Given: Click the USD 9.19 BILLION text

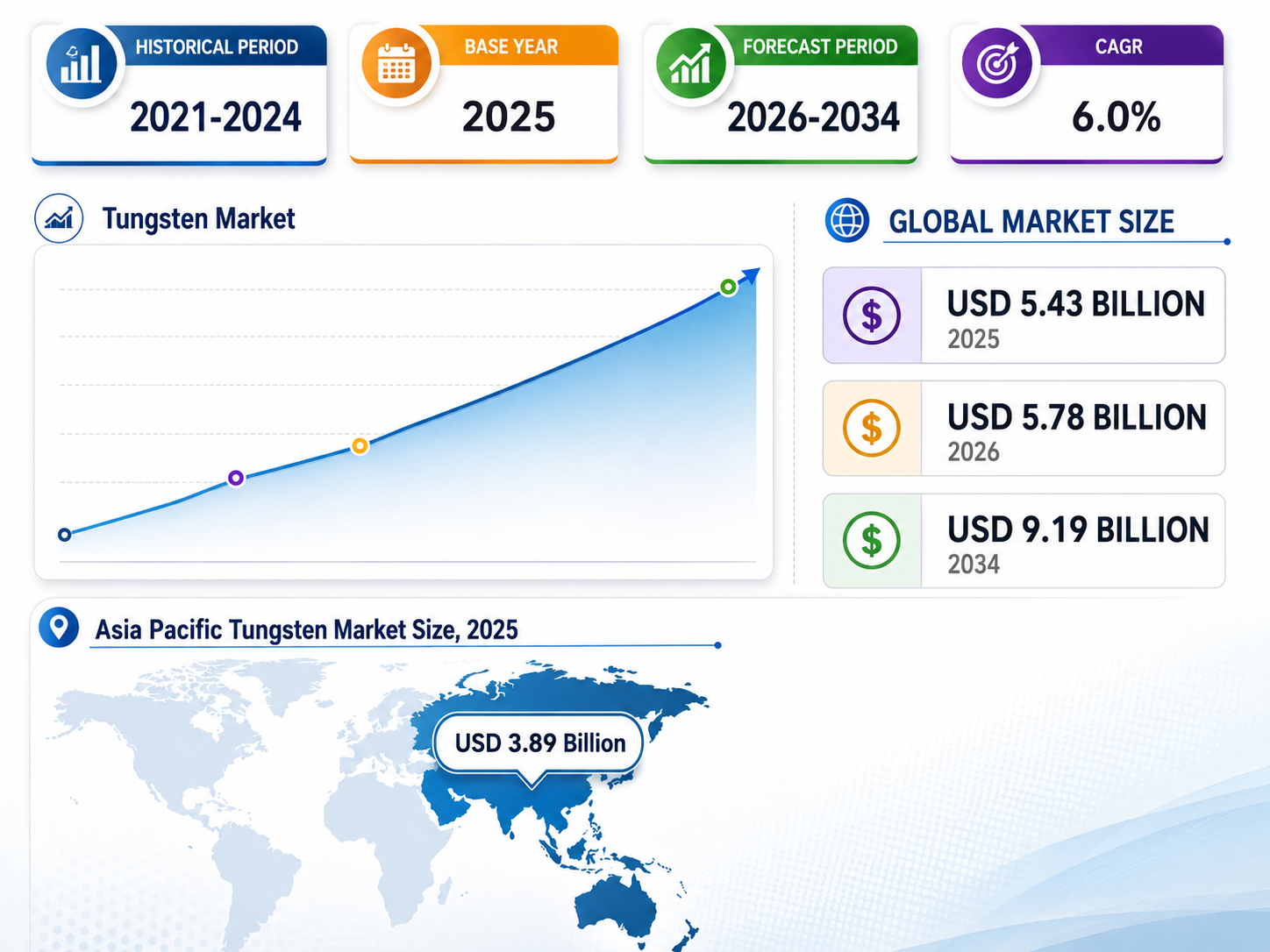Looking at the screenshot, I should coord(1079,530).
